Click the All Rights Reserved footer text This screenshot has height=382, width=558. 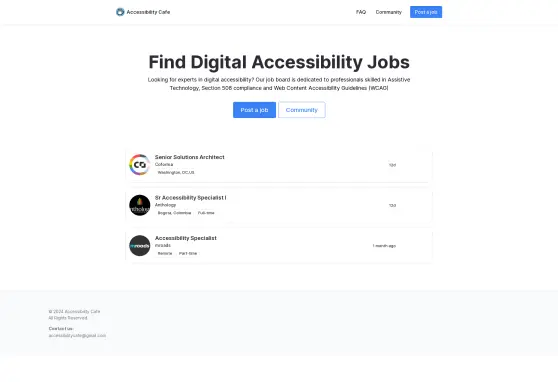(68, 318)
